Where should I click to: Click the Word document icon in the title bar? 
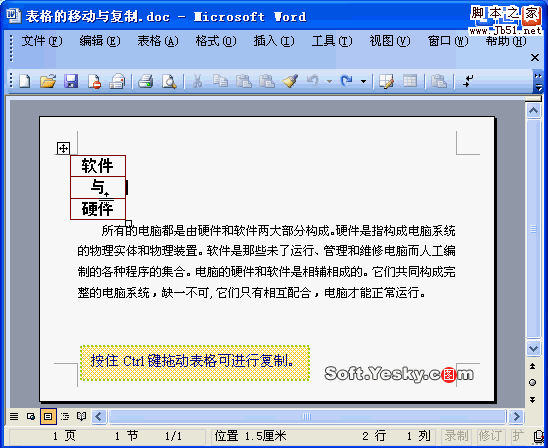[x=13, y=16]
